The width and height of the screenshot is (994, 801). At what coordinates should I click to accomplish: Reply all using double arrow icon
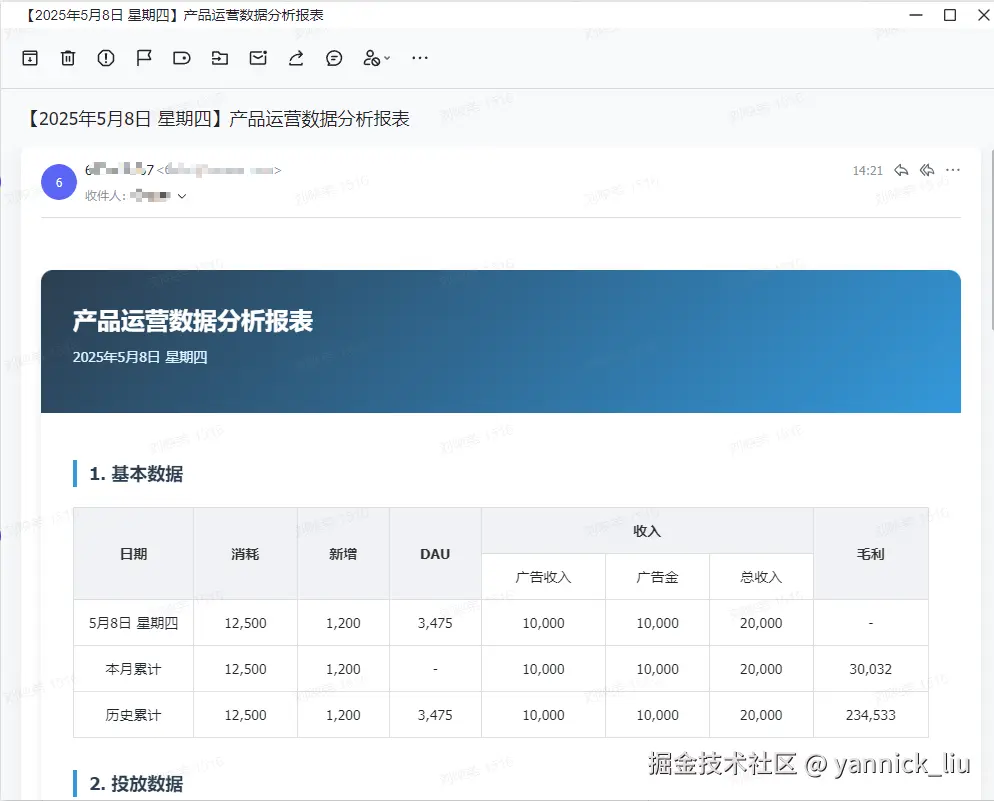(927, 170)
